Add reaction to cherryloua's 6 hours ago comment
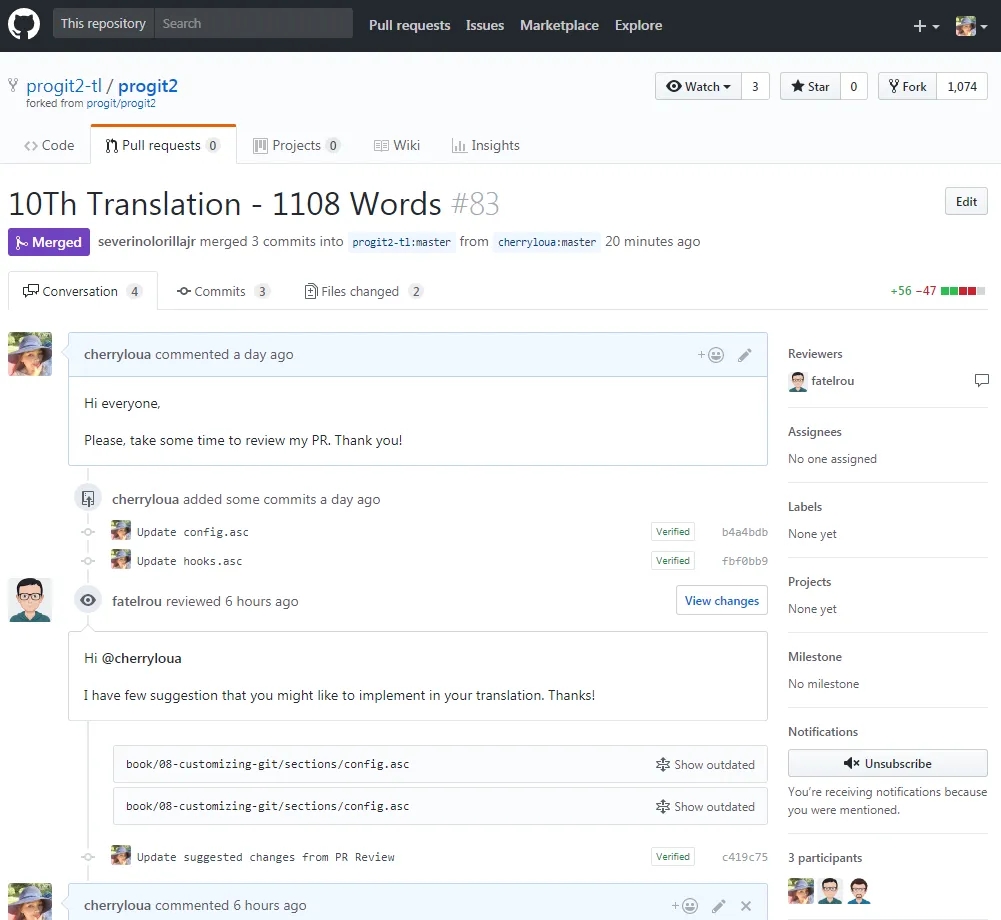The height and width of the screenshot is (920, 1001). [x=684, y=905]
